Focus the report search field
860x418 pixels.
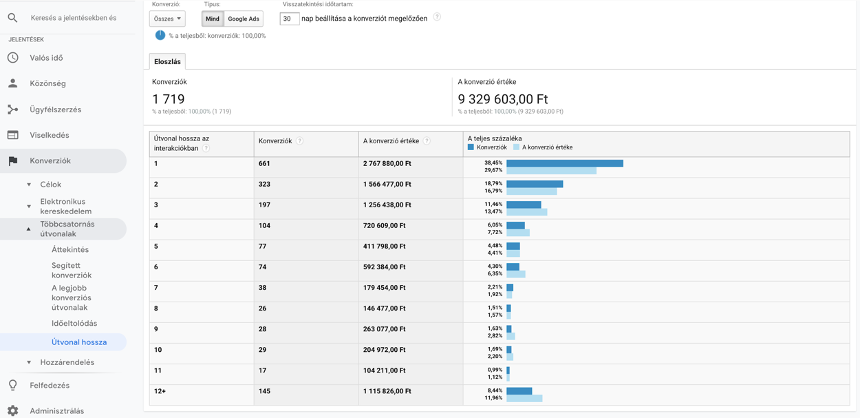coord(73,18)
